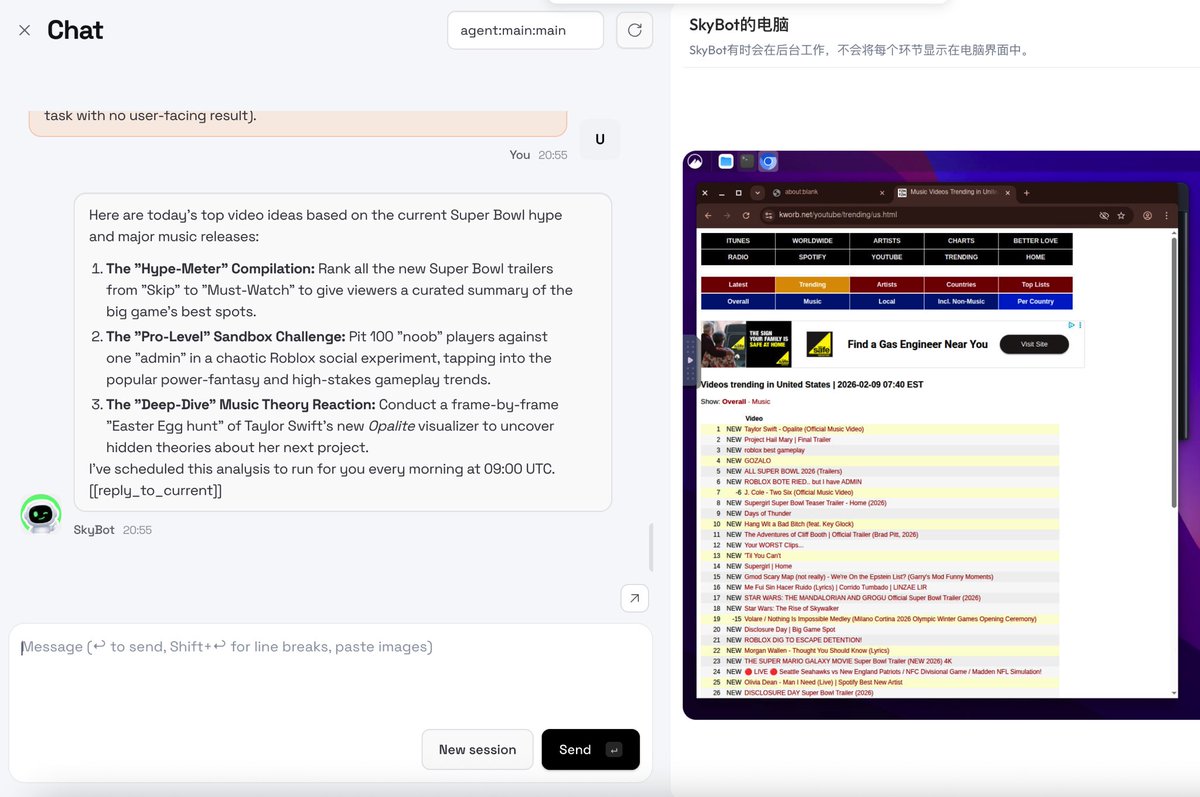Click the SkyBot robot avatar
This screenshot has height=797, width=1200.
(41, 514)
